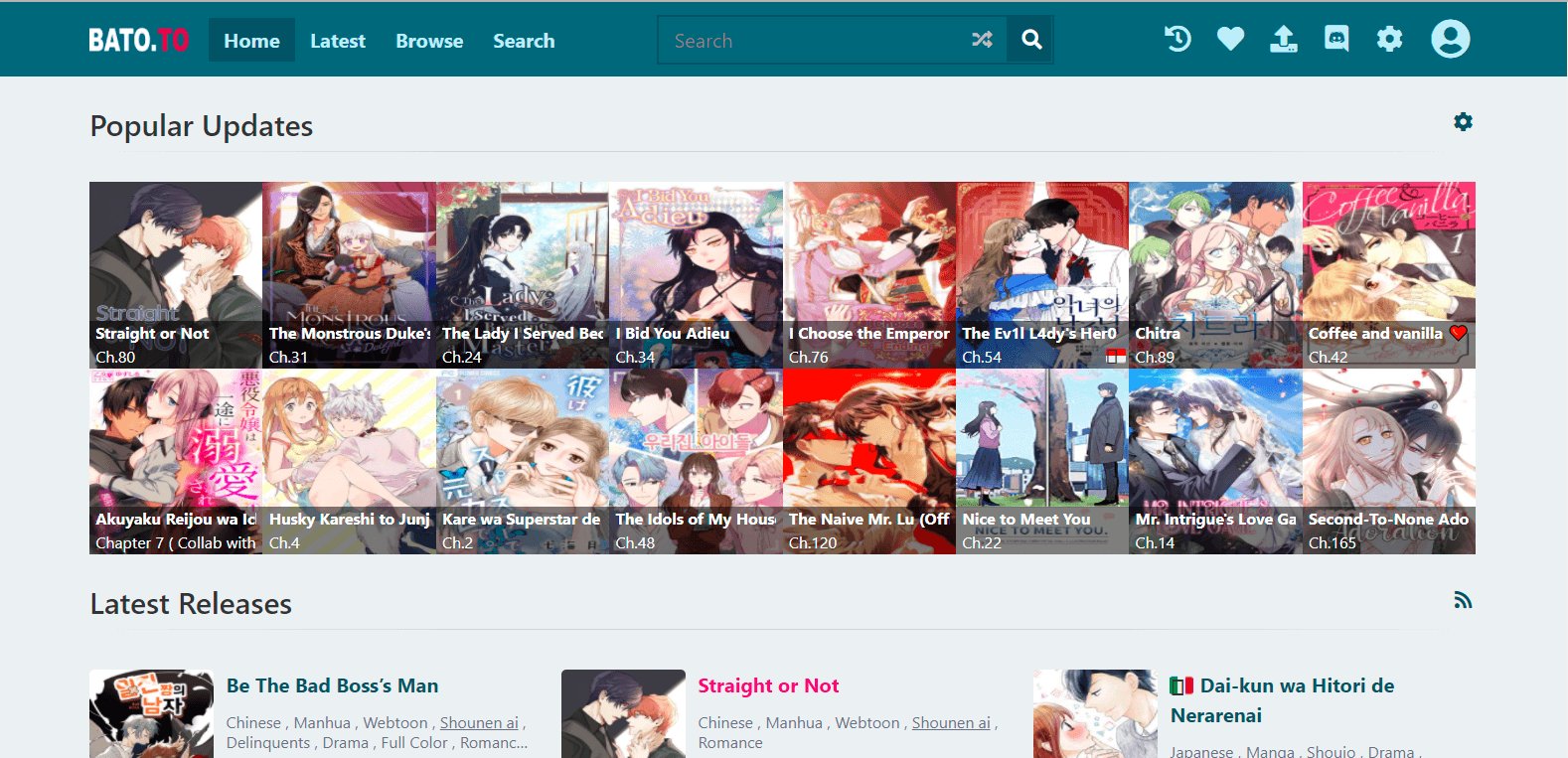
Task: Click the Italian flag beside Dai-kun title
Action: (x=1181, y=685)
